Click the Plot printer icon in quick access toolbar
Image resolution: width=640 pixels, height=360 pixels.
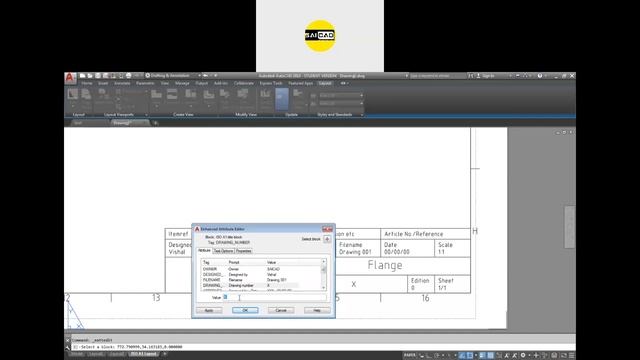point(129,76)
